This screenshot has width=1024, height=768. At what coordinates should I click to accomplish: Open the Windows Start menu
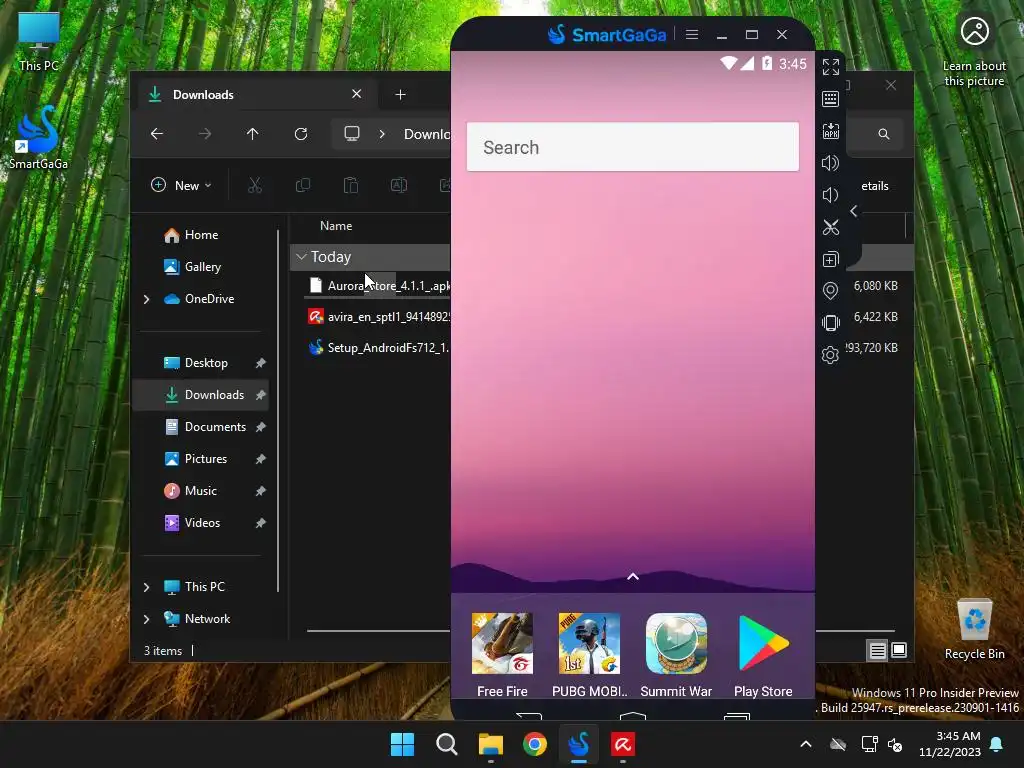click(x=402, y=744)
